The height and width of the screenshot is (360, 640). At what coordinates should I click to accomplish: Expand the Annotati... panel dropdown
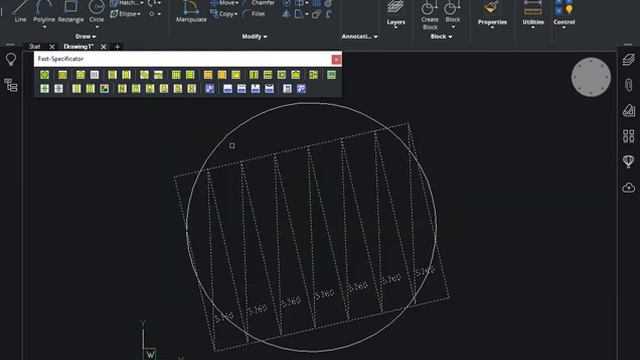359,36
